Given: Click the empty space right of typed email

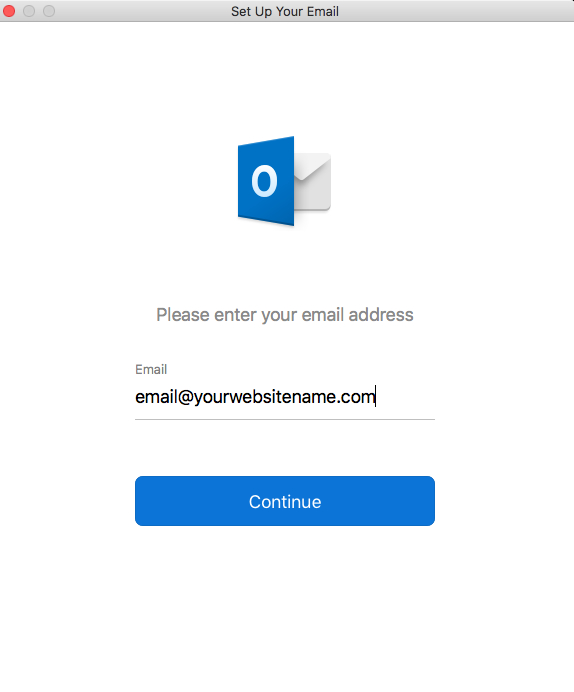Looking at the screenshot, I should pyautogui.click(x=405, y=397).
